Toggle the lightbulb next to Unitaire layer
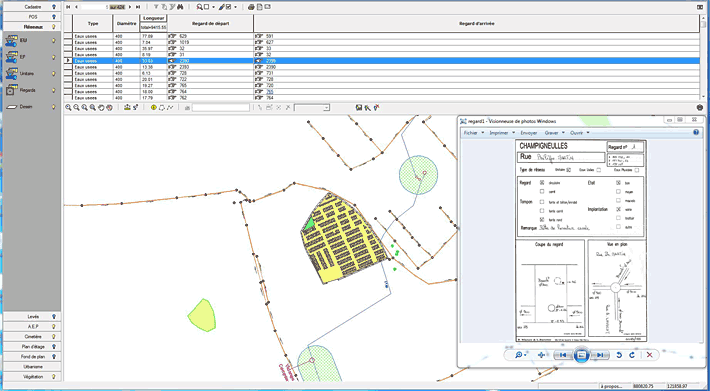 [x=53, y=73]
